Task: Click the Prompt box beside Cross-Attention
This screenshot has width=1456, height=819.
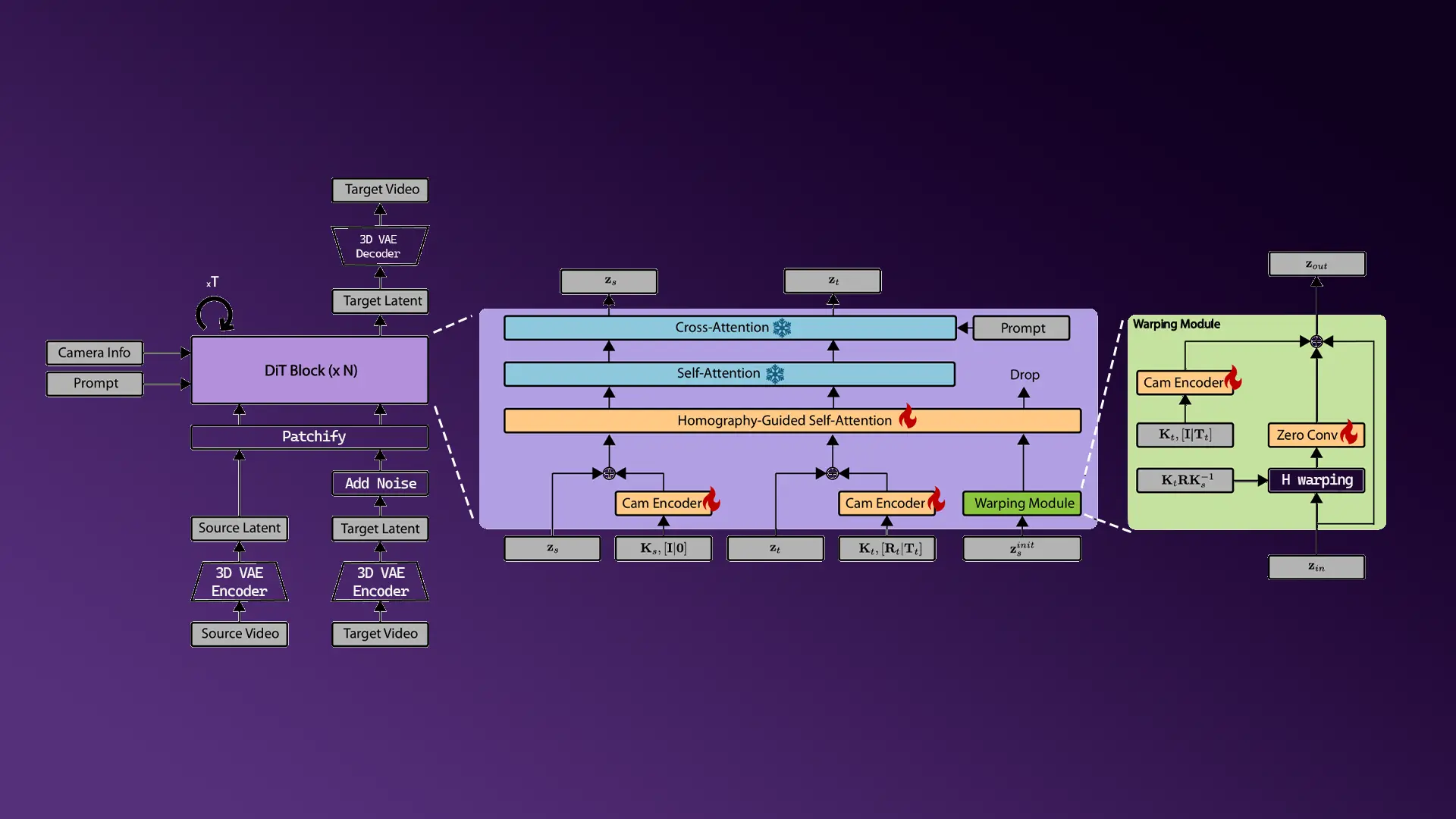Action: pyautogui.click(x=1021, y=328)
